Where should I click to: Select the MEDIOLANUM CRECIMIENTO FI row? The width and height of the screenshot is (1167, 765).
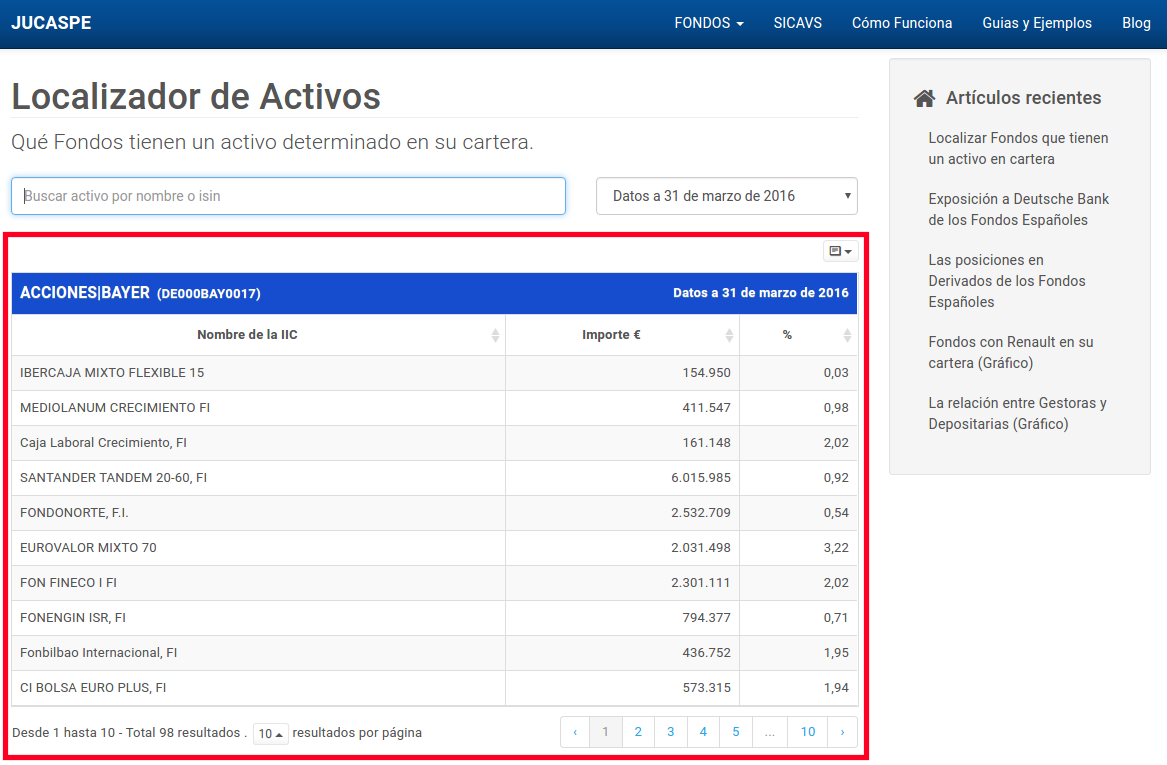click(x=435, y=408)
